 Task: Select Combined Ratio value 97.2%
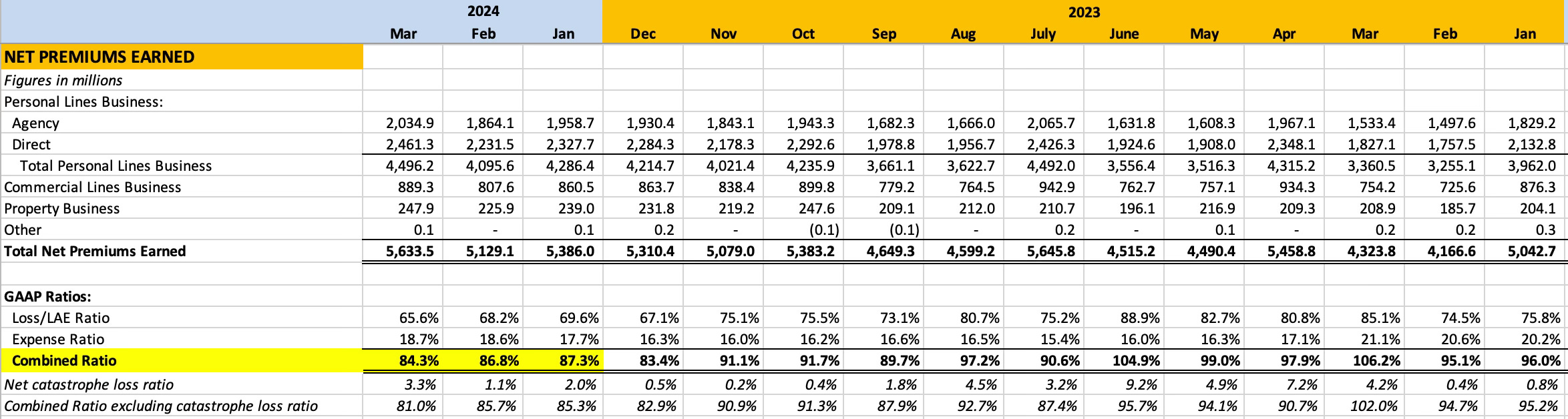pyautogui.click(x=980, y=360)
